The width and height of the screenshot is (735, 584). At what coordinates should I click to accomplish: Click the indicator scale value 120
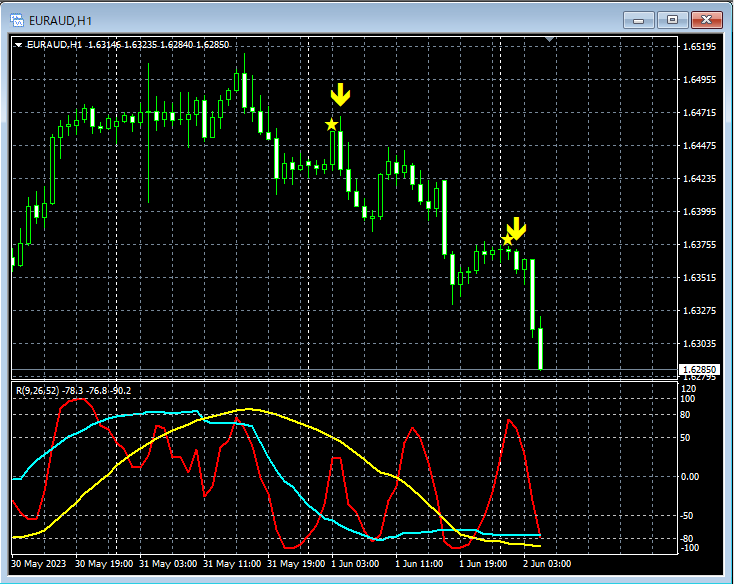[689, 389]
